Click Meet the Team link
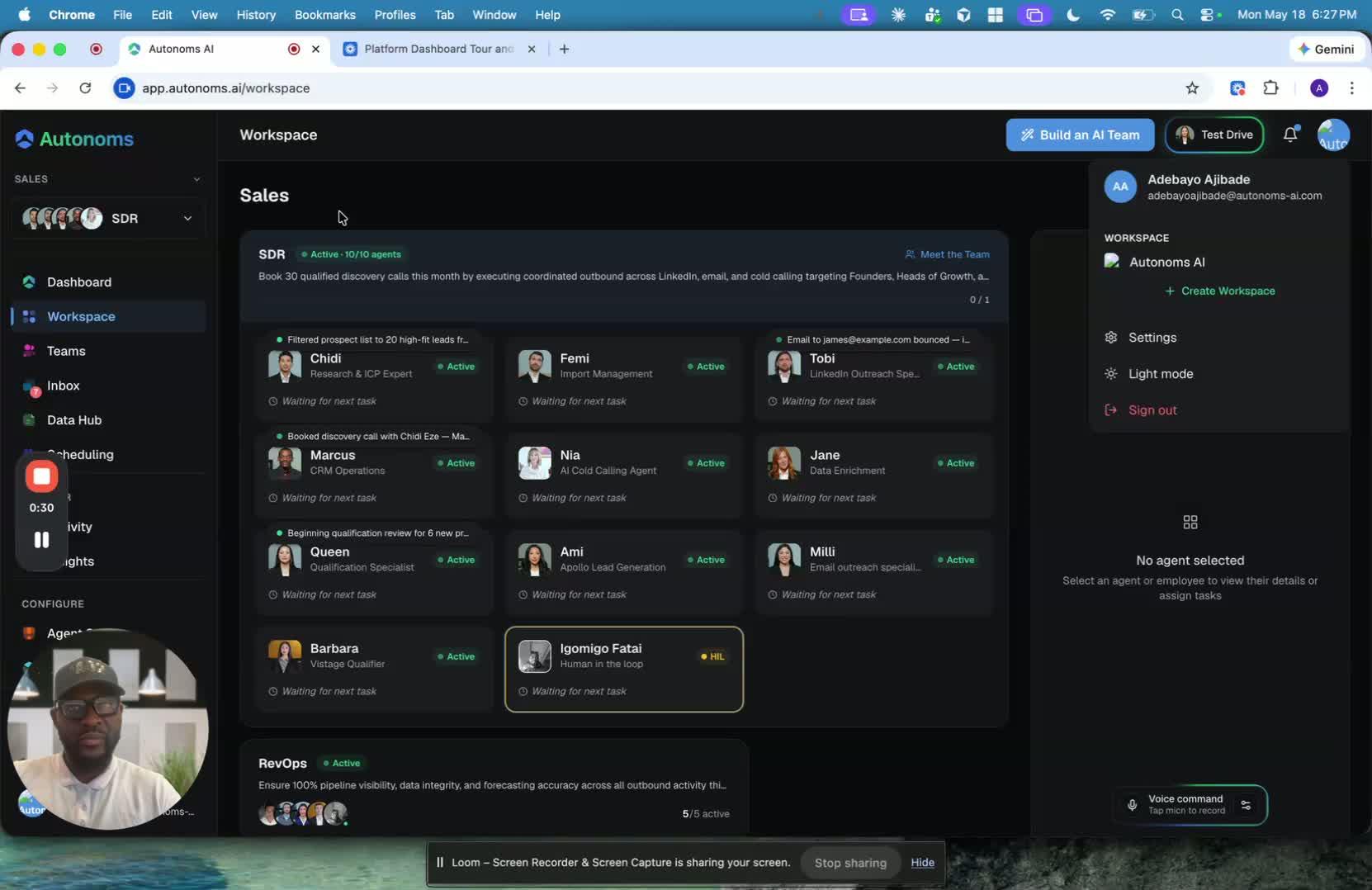 click(x=947, y=254)
